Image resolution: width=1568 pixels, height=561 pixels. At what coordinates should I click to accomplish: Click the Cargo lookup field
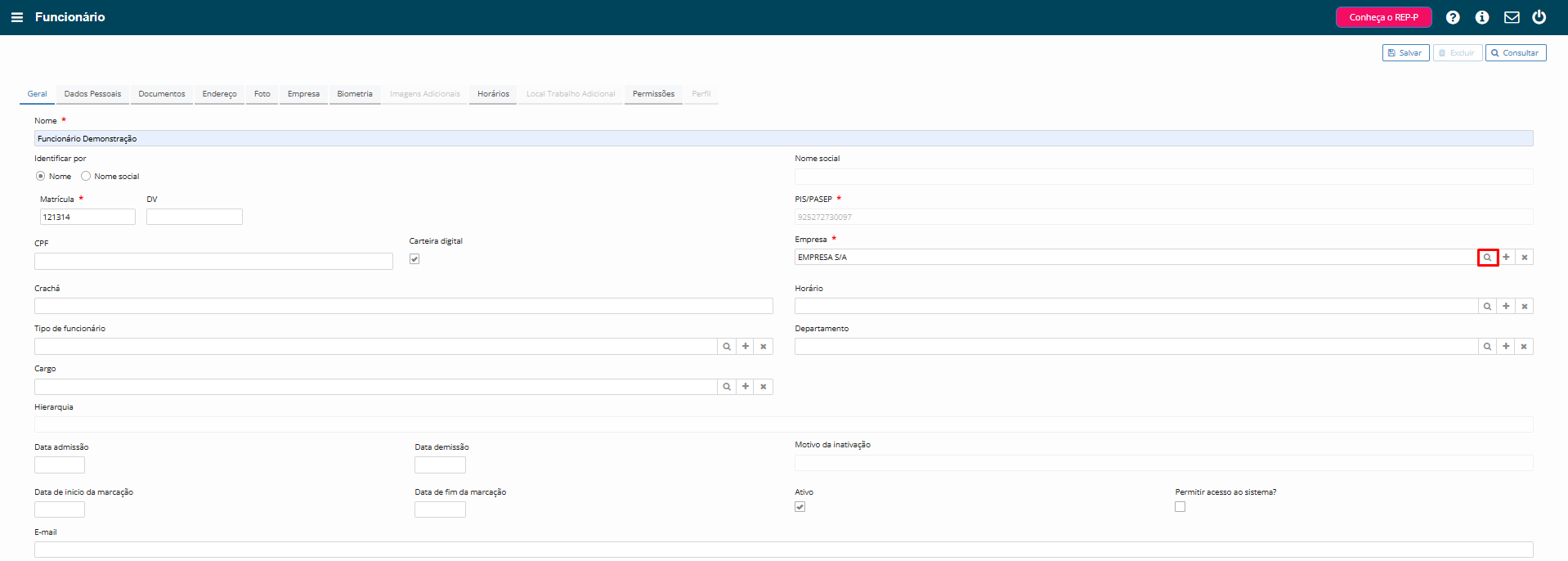point(376,387)
